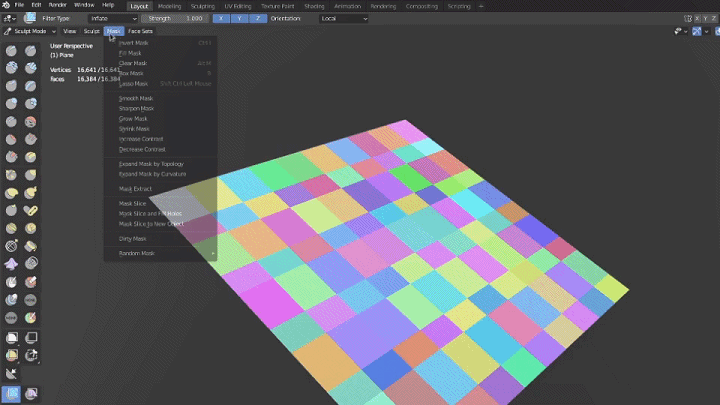Switch to the UV Editing workspace tab
Image resolution: width=720 pixels, height=405 pixels.
[238, 5]
